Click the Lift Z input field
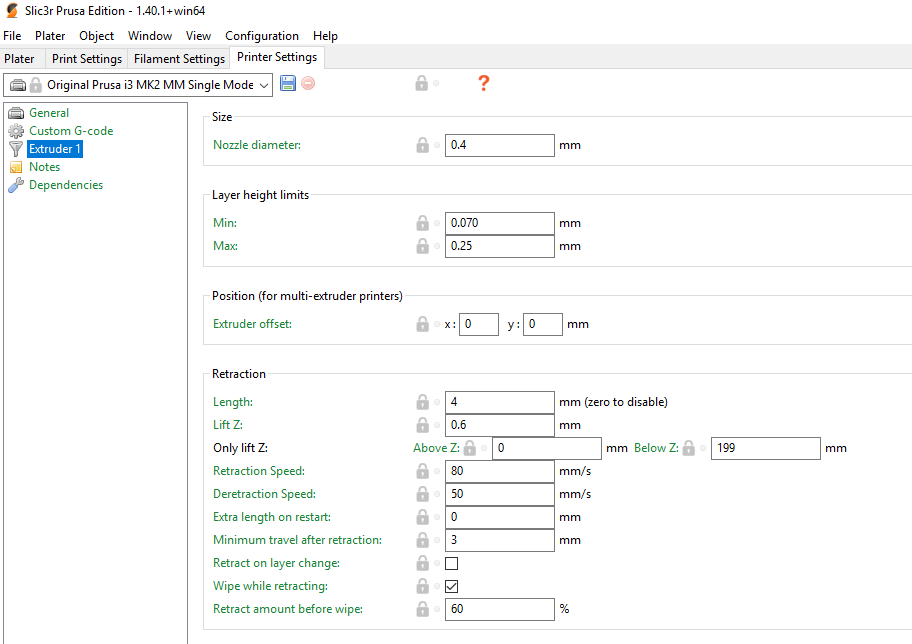This screenshot has width=912, height=644. point(500,425)
